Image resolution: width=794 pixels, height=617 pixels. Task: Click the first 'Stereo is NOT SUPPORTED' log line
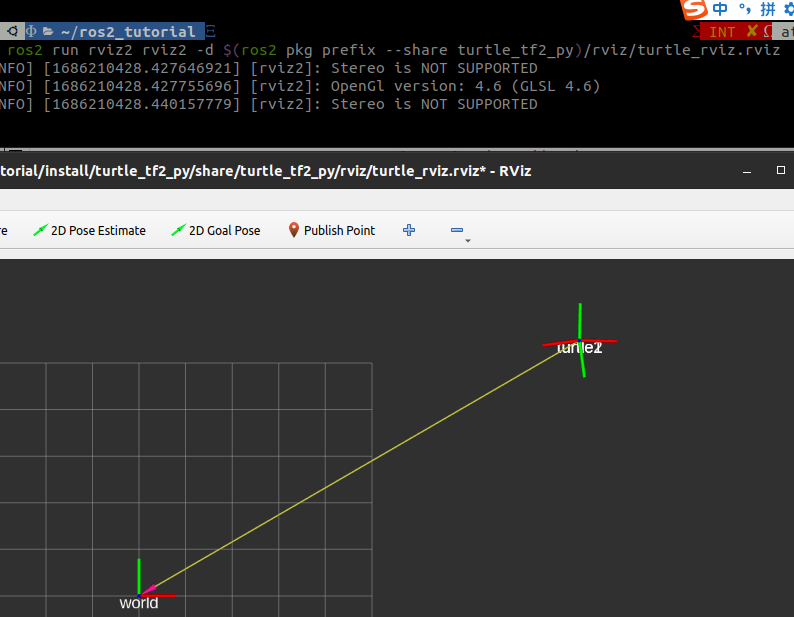coord(434,68)
